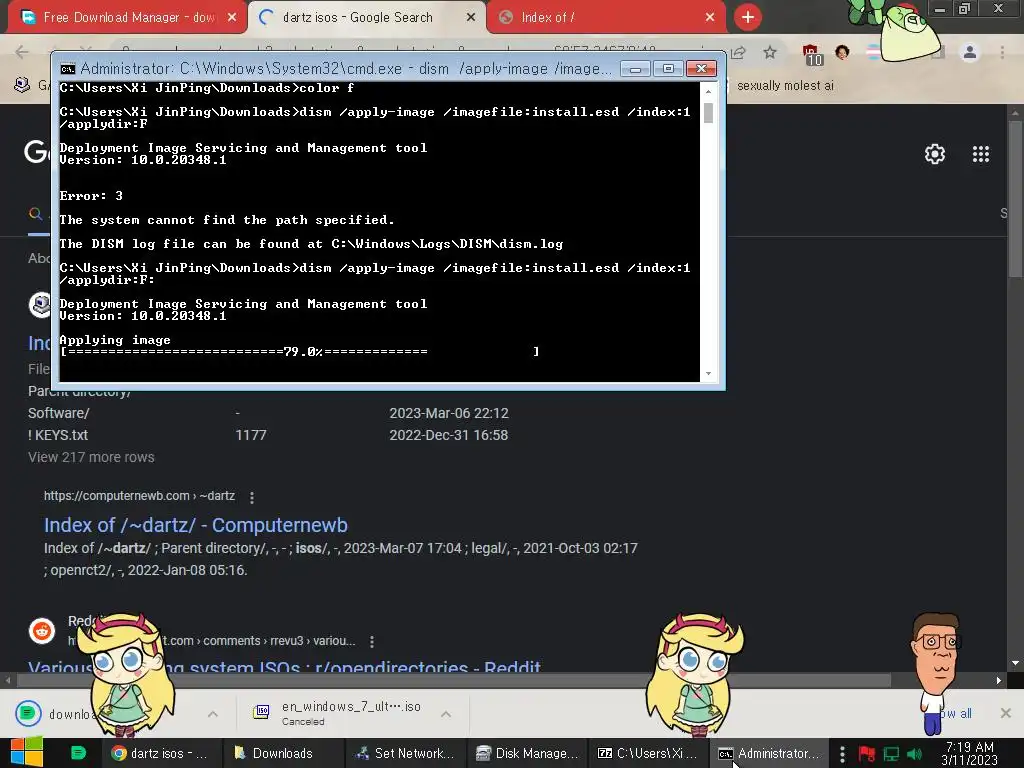Click the volume tray icon

[914, 754]
